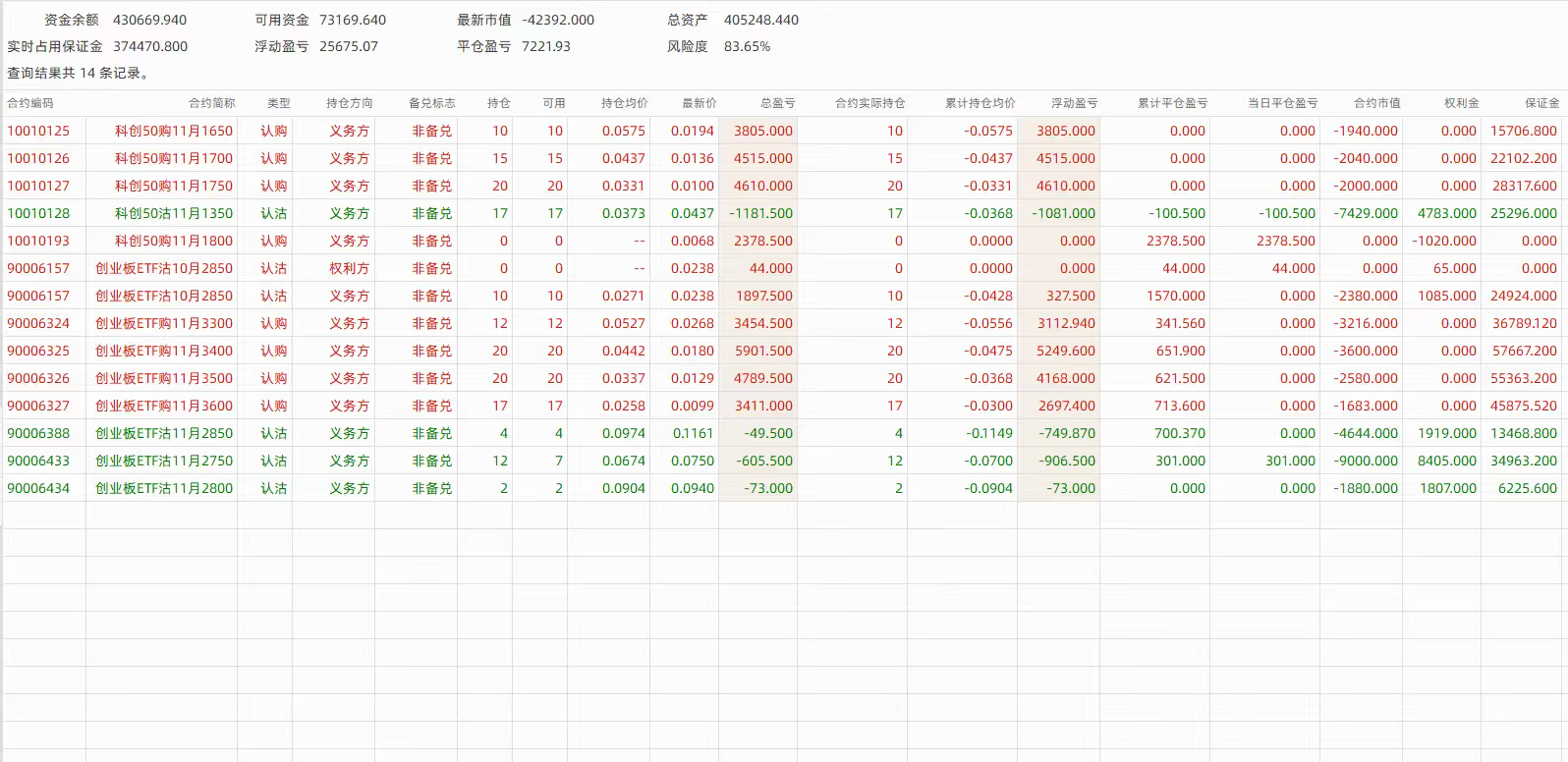Click the 合约市值 column header
Image resolution: width=1568 pixels, height=762 pixels.
click(1376, 103)
